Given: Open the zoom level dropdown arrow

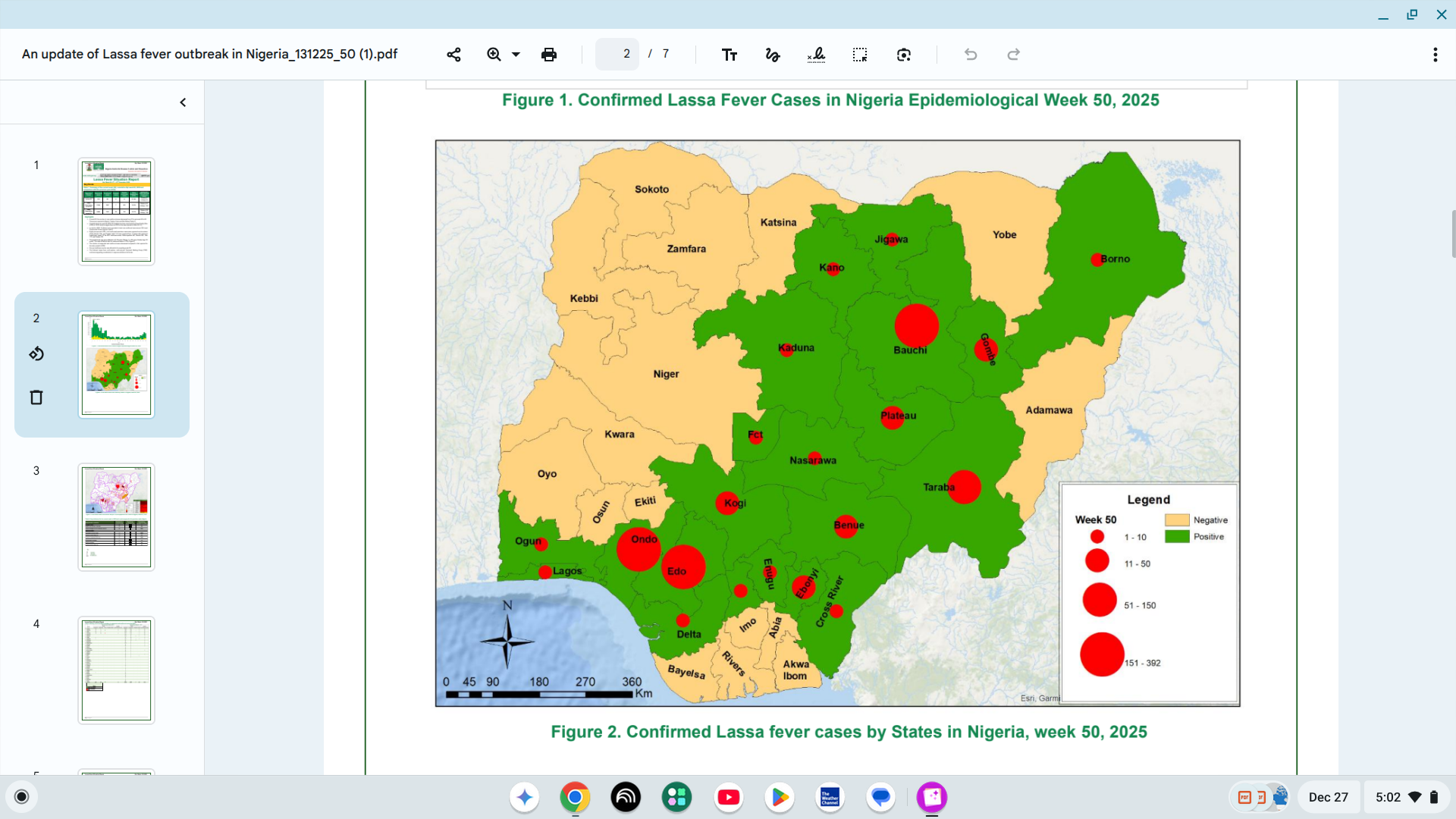Looking at the screenshot, I should pos(516,55).
